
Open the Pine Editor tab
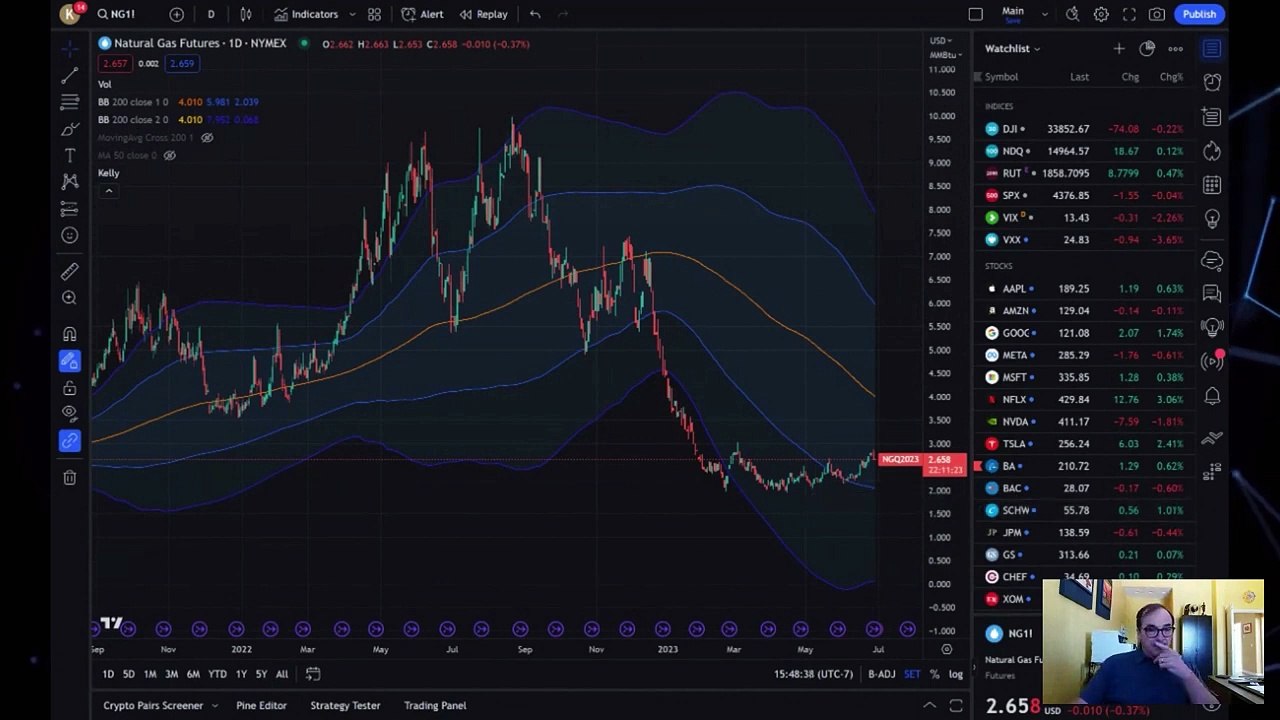[261, 705]
